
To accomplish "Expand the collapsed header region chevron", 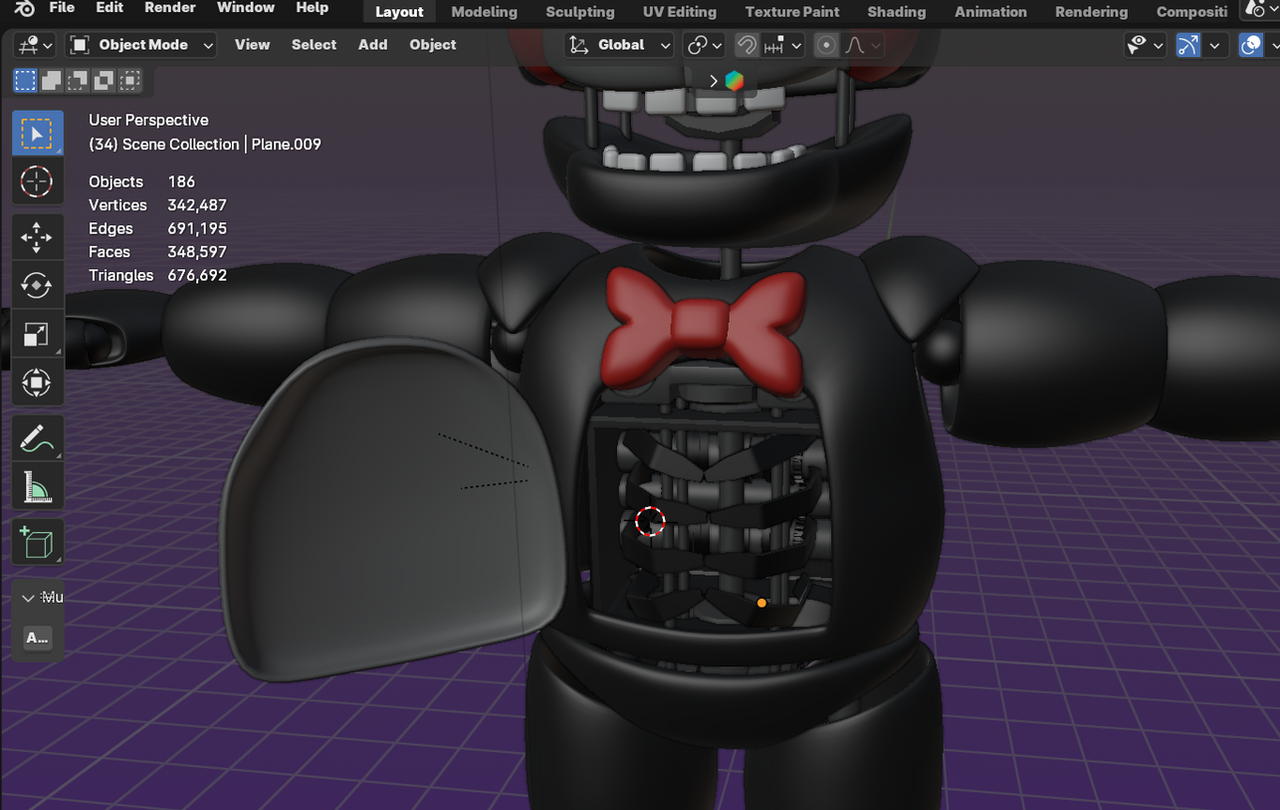I will (713, 81).
